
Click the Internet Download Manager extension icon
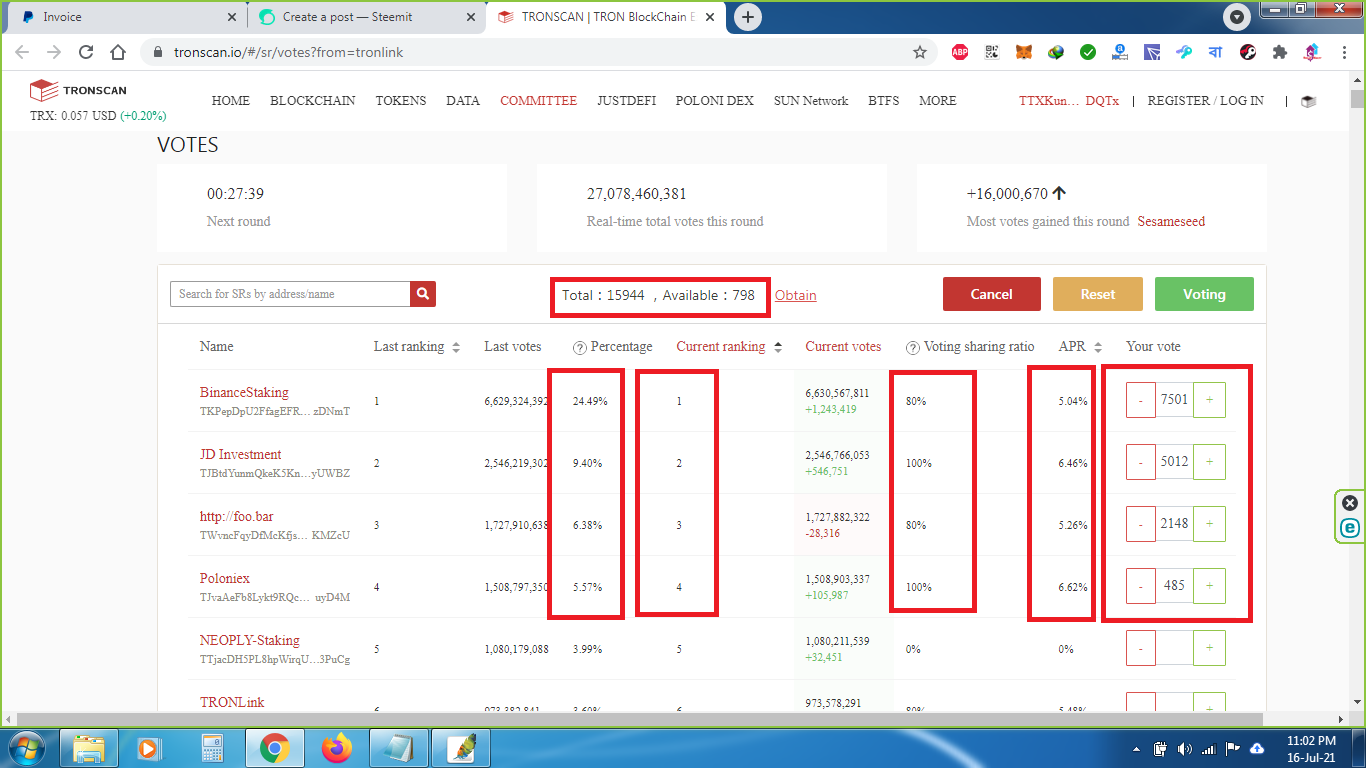pyautogui.click(x=1056, y=52)
